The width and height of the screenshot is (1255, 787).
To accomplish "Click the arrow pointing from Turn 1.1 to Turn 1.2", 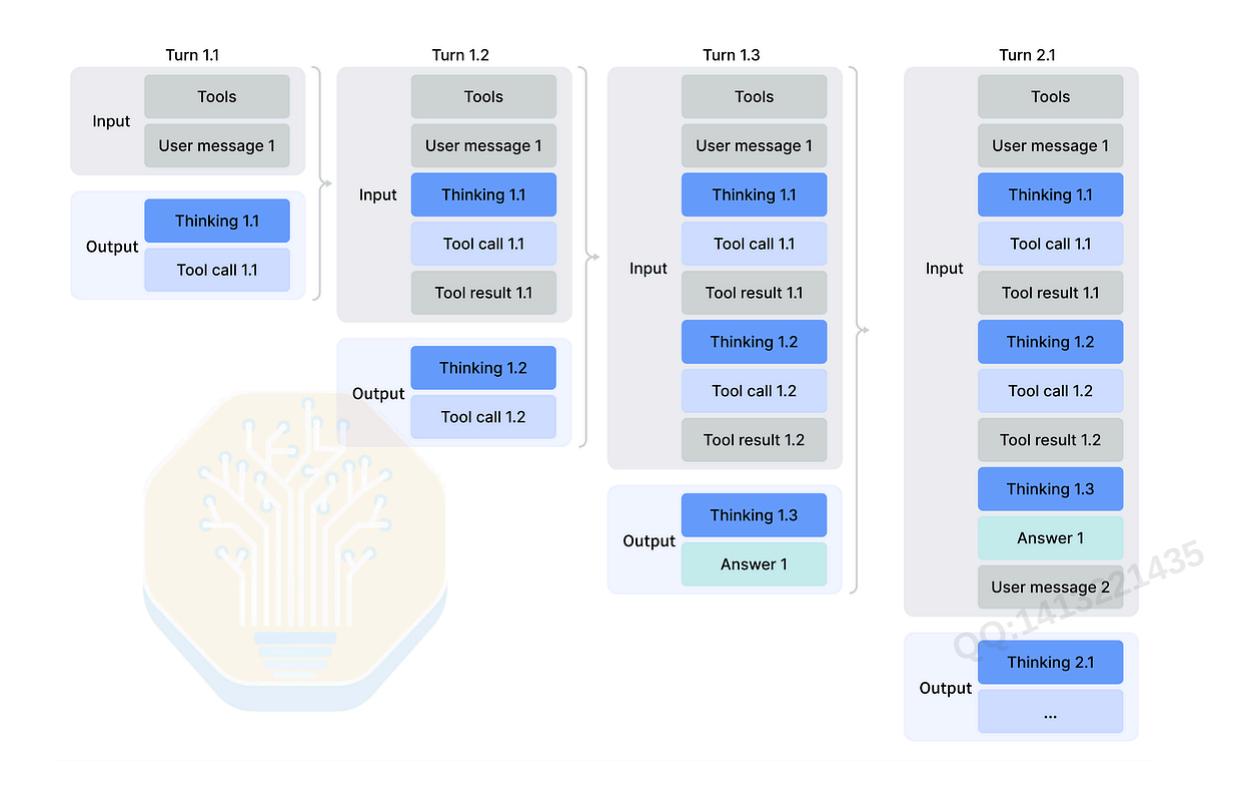I will point(325,183).
